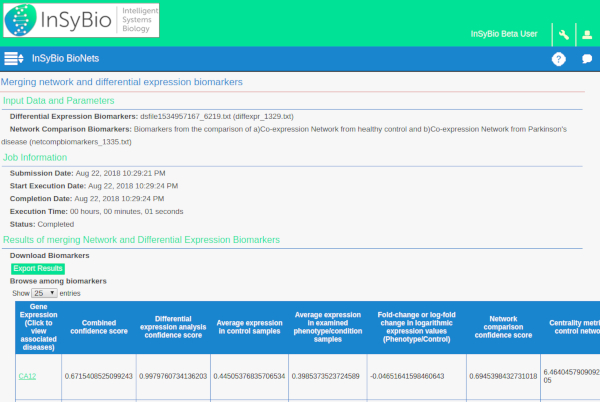Open the chat speech bubble icon

click(x=587, y=58)
